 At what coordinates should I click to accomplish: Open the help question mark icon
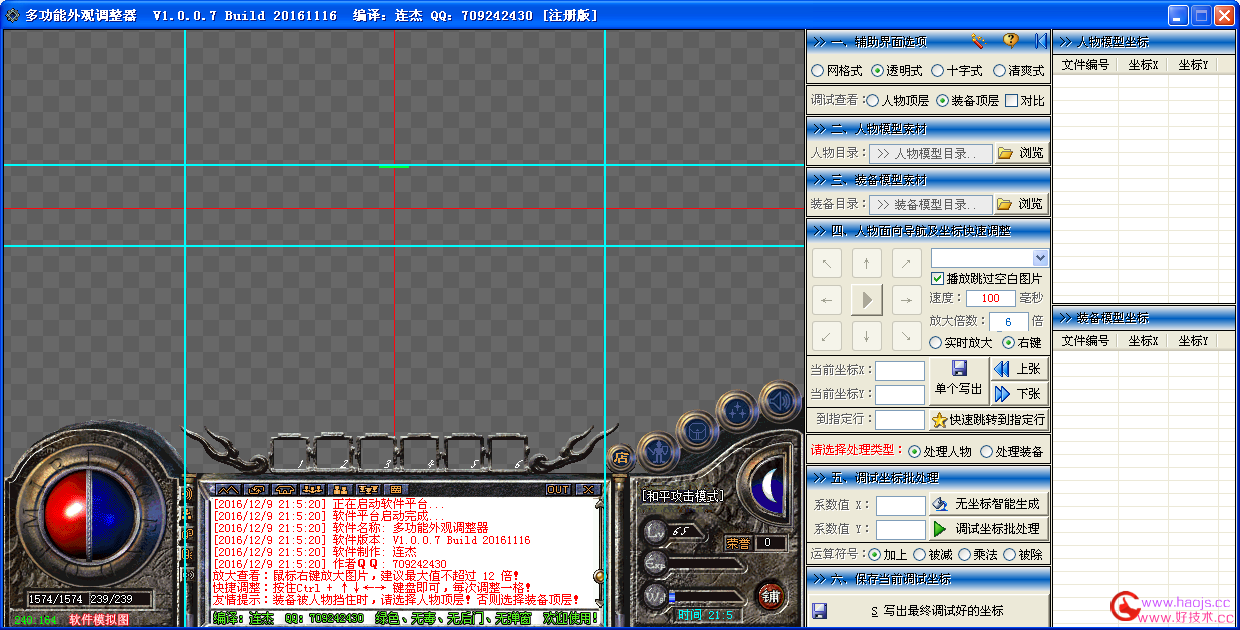point(1010,41)
